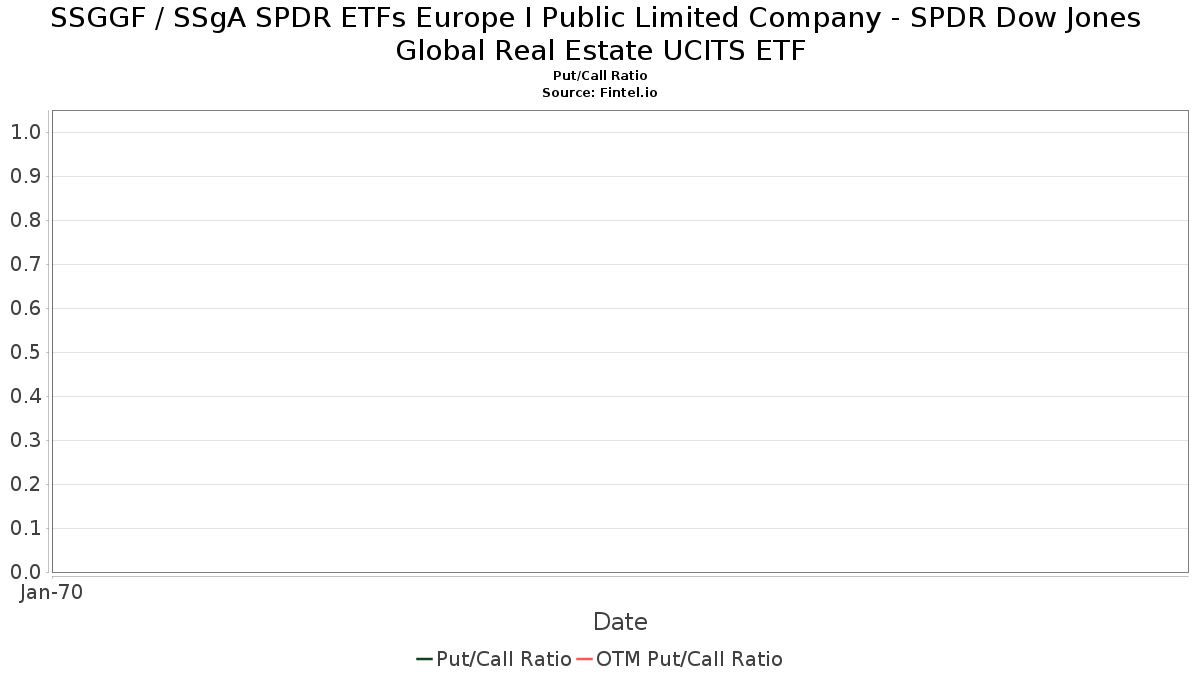Click the 0.4 y-axis tick label
1200x675 pixels.
pyautogui.click(x=25, y=396)
